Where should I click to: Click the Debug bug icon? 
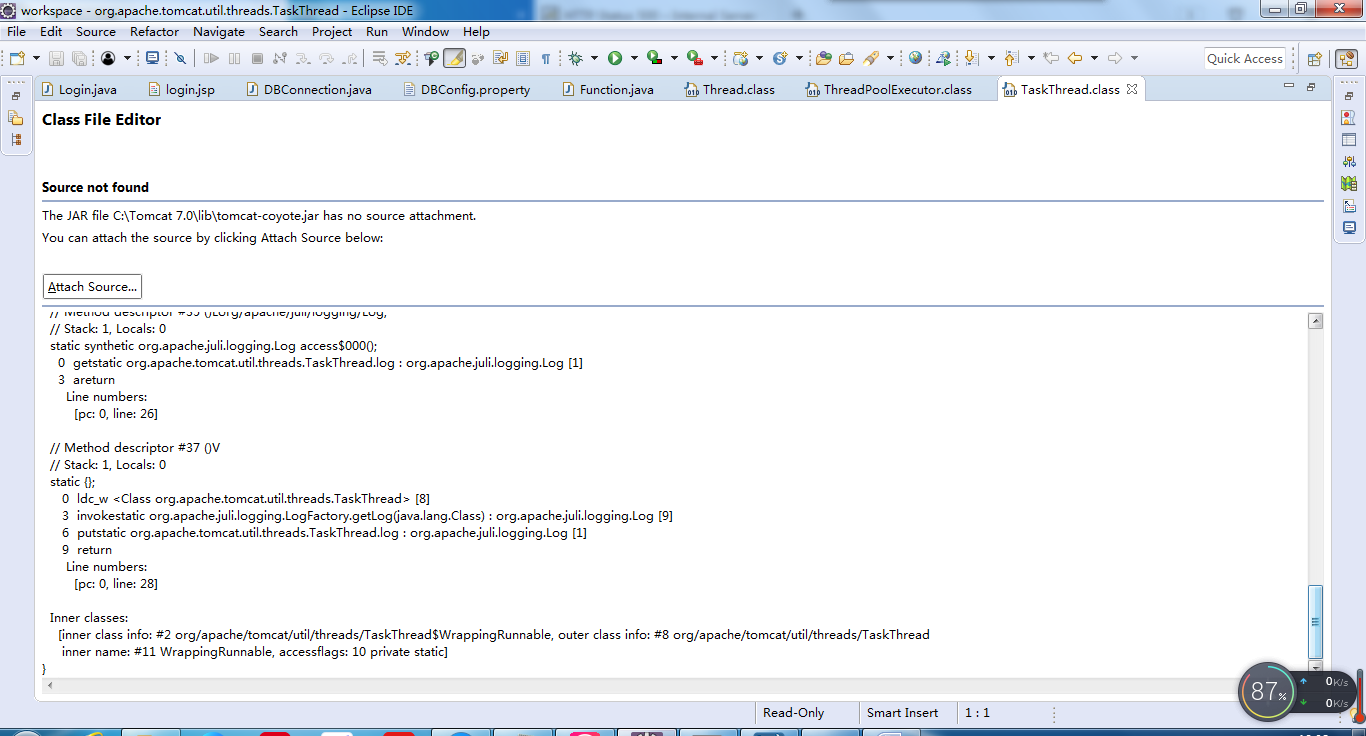[575, 58]
